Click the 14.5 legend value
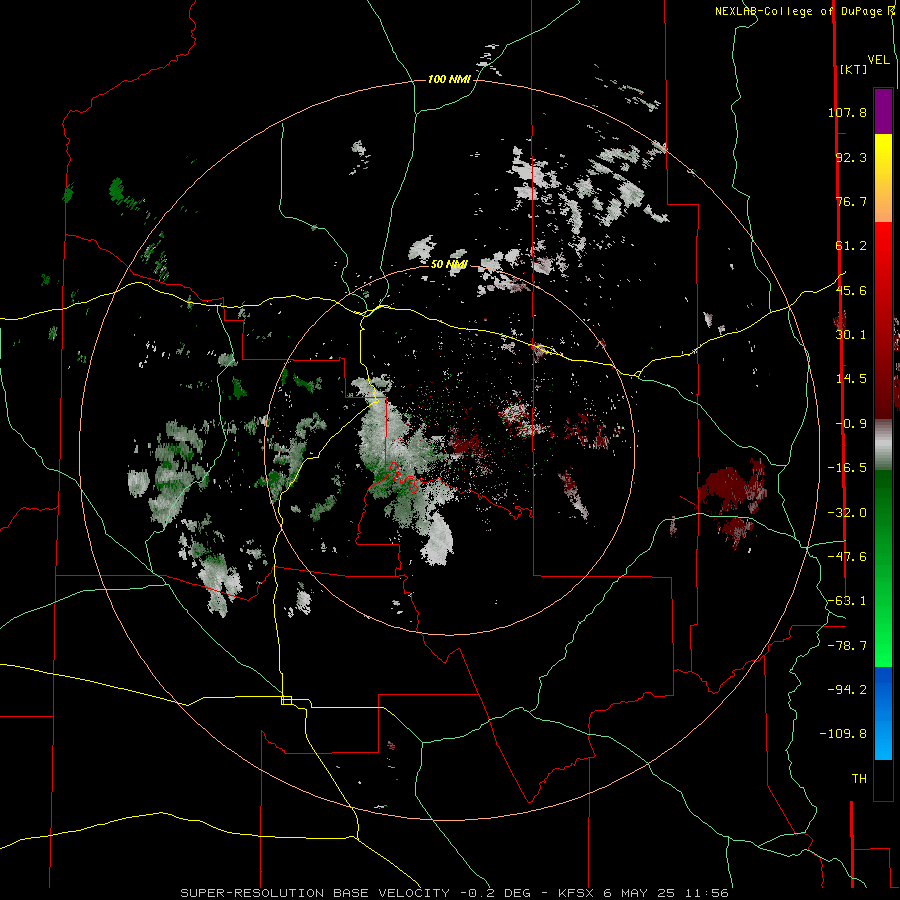 851,379
